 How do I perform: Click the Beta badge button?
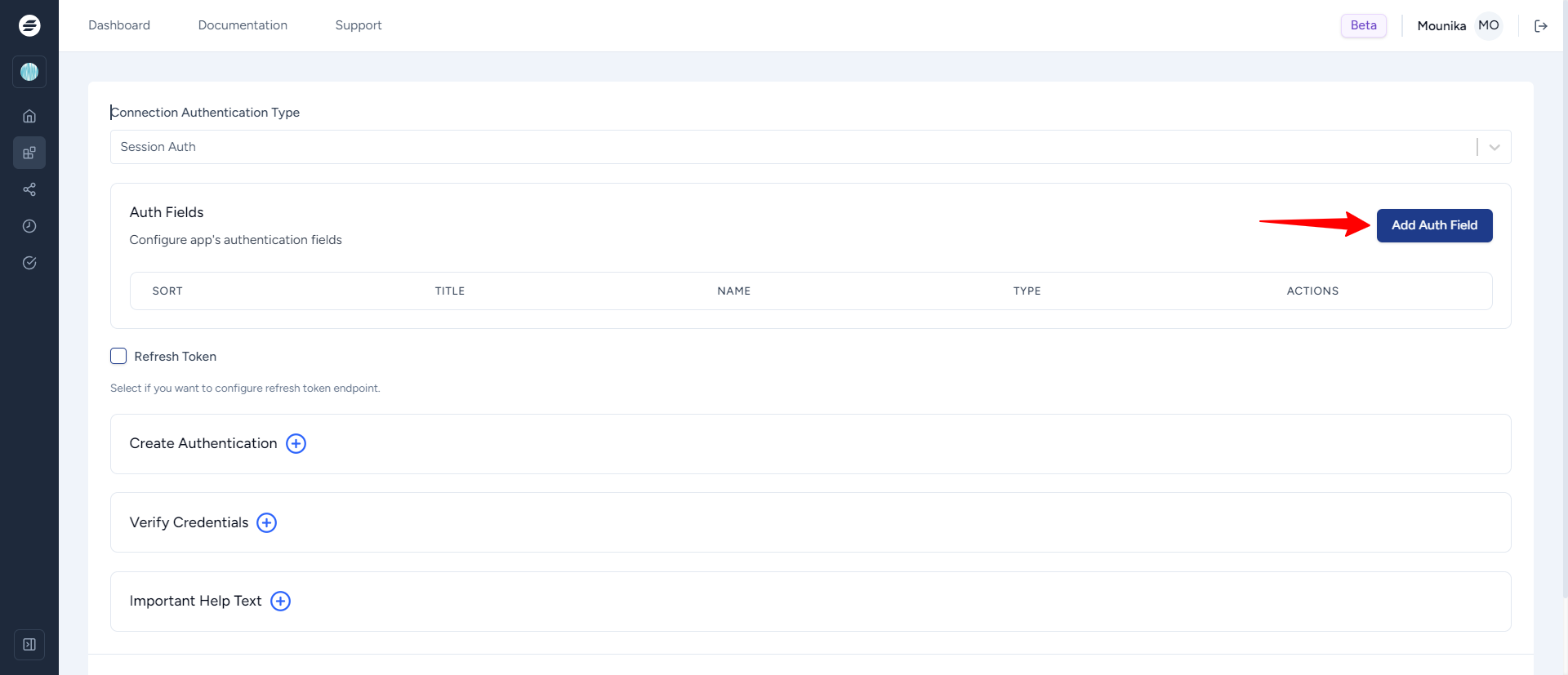pyautogui.click(x=1363, y=25)
